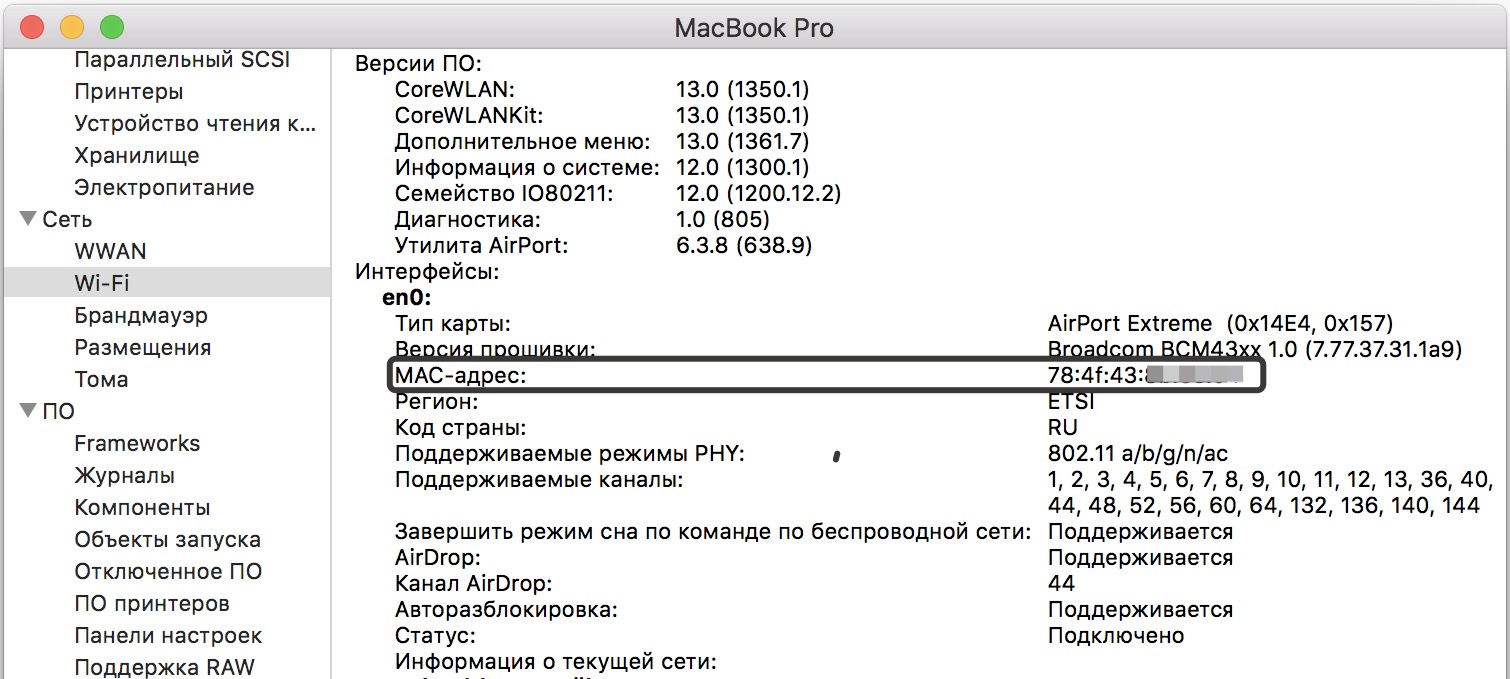Click the Канал AirDrop: label

474,583
